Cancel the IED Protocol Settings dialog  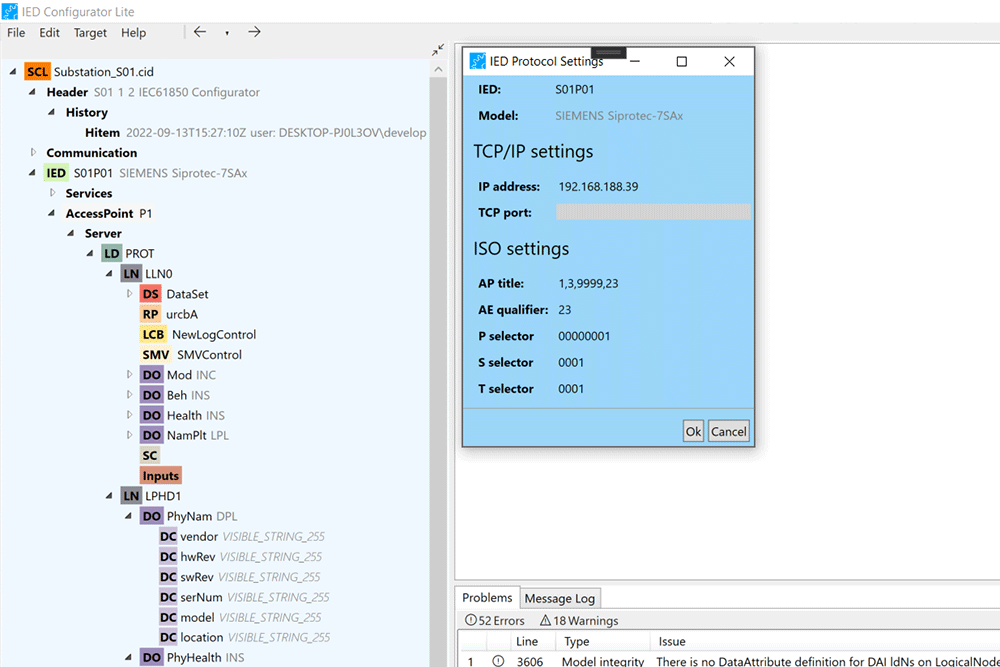point(728,432)
